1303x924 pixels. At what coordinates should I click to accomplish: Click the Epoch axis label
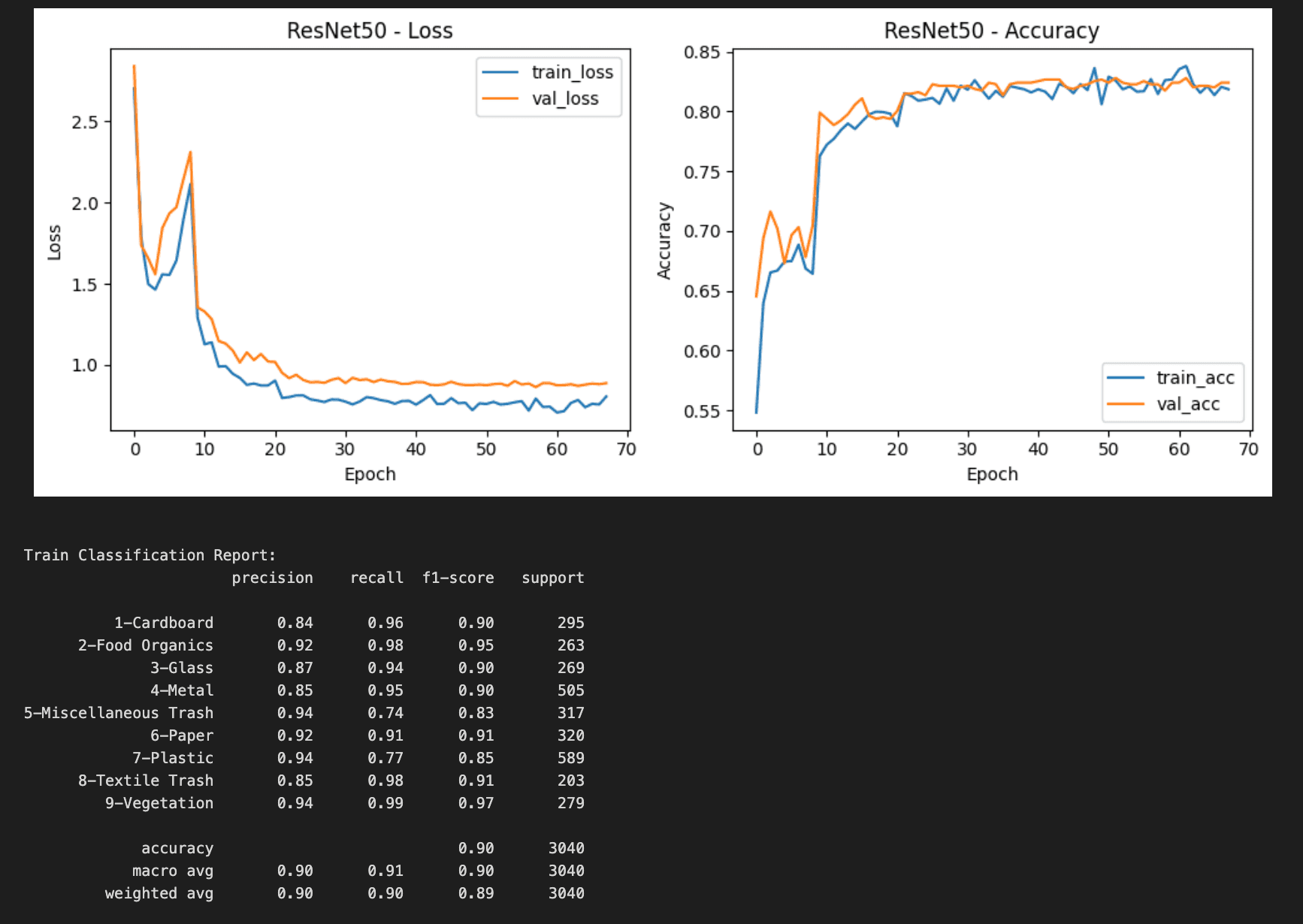(370, 474)
